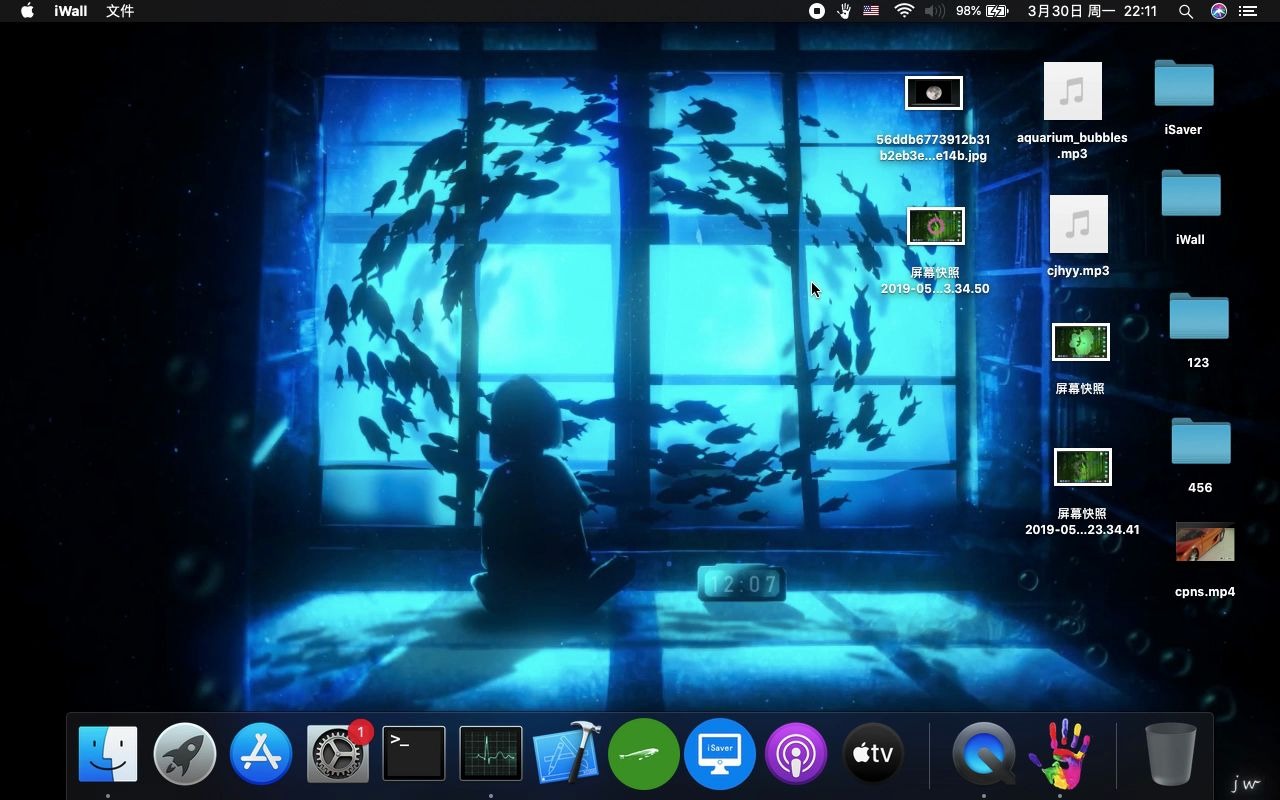The image size is (1280, 800).
Task: Check battery status at 98%
Action: 982,11
